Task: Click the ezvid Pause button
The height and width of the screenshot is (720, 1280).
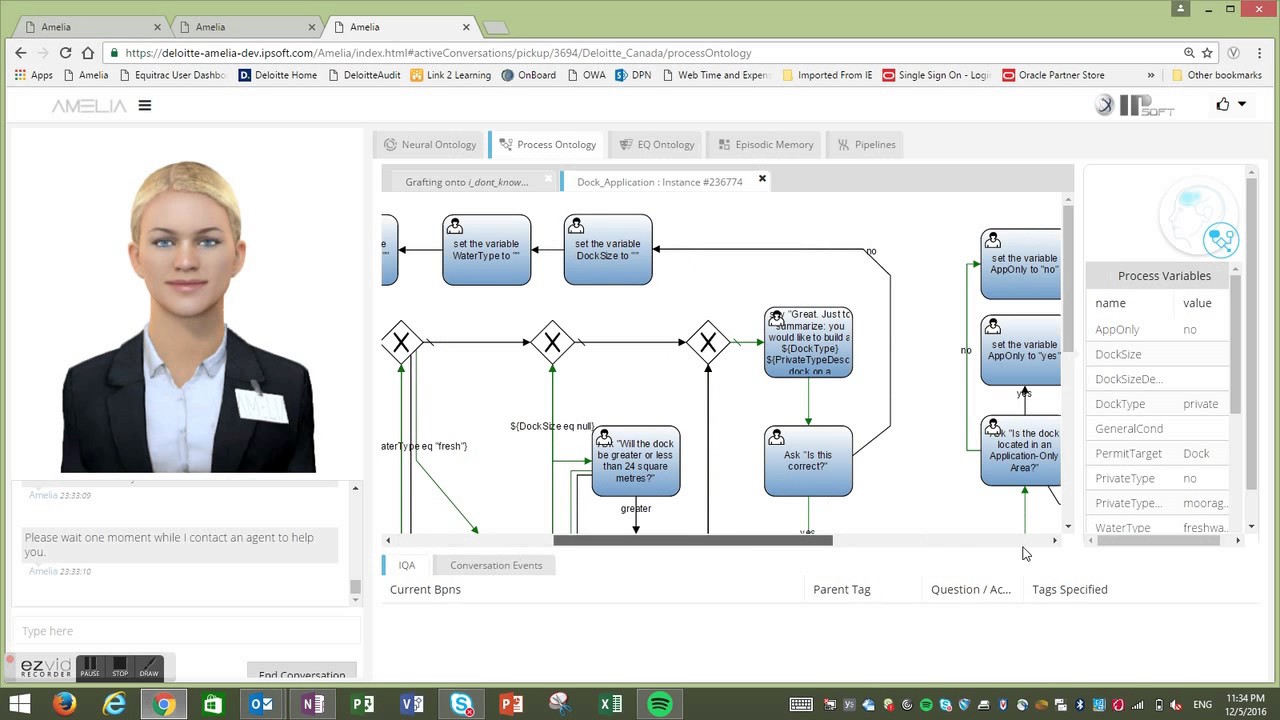Action: point(90,667)
